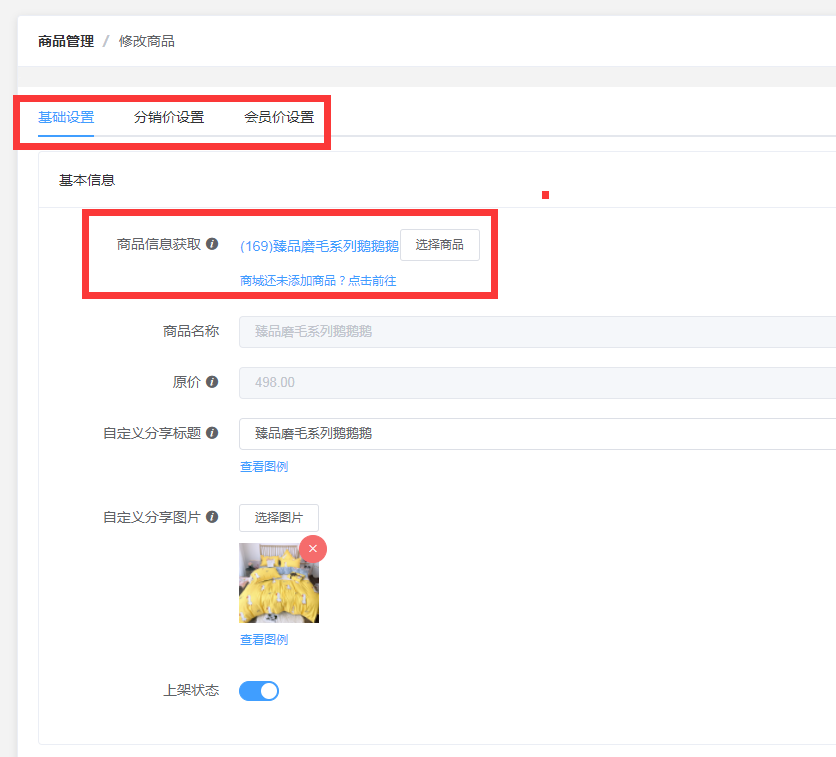Click the 原价 field showing 498.00
The image size is (836, 757).
[537, 382]
